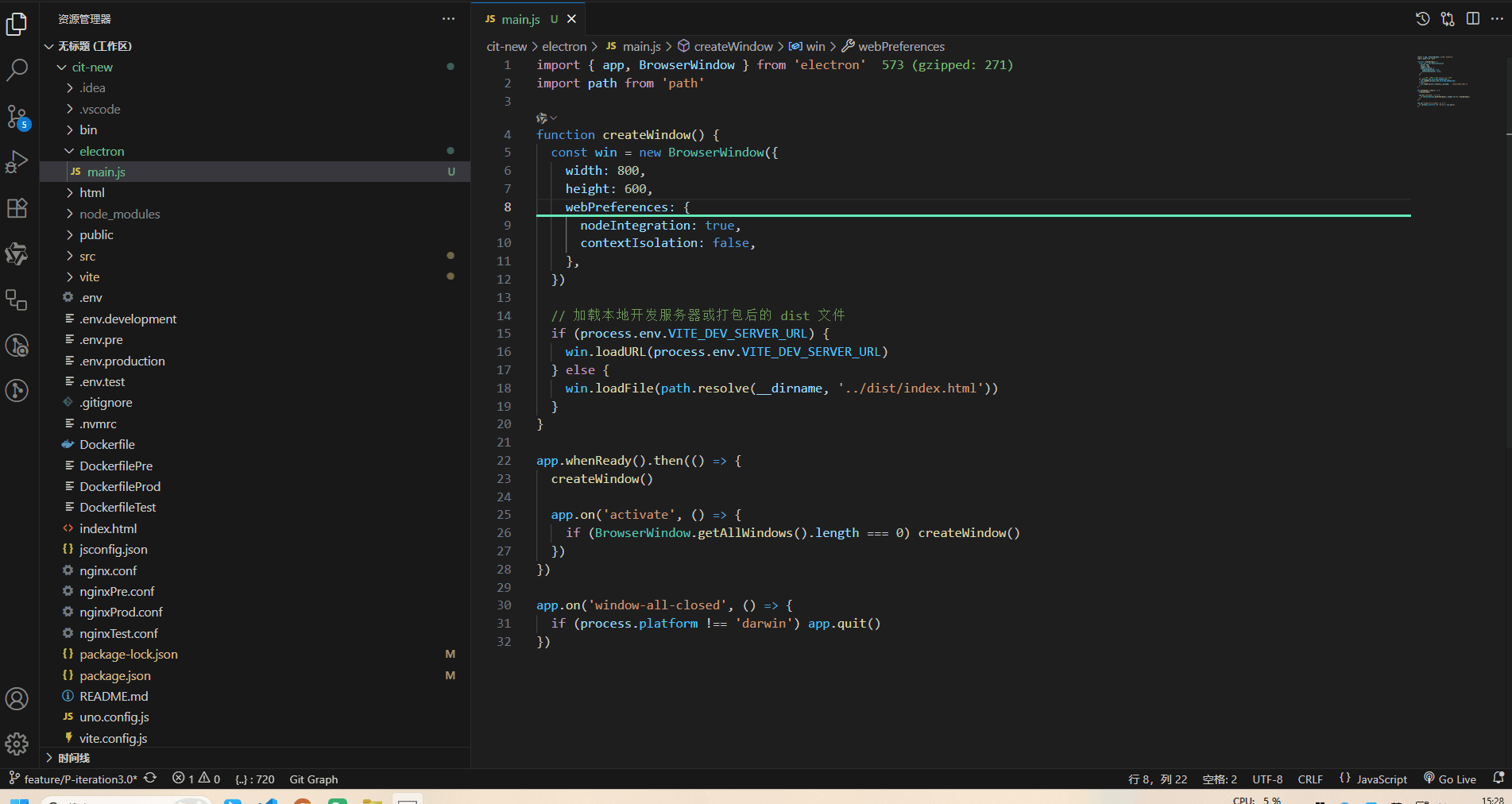Open notifications bell in status bar
1512x804 pixels.
tap(1498, 779)
